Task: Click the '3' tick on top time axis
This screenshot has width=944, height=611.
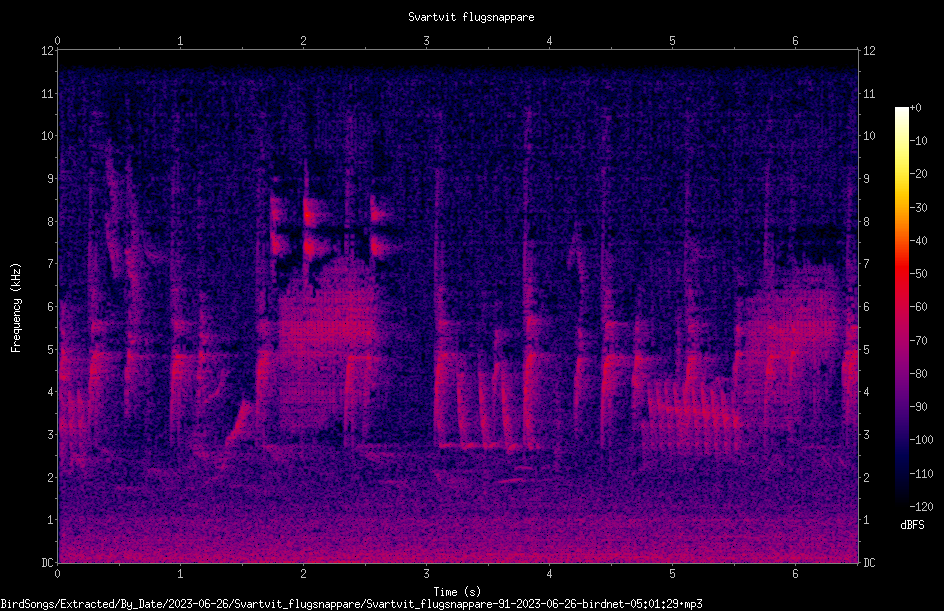Action: (426, 41)
